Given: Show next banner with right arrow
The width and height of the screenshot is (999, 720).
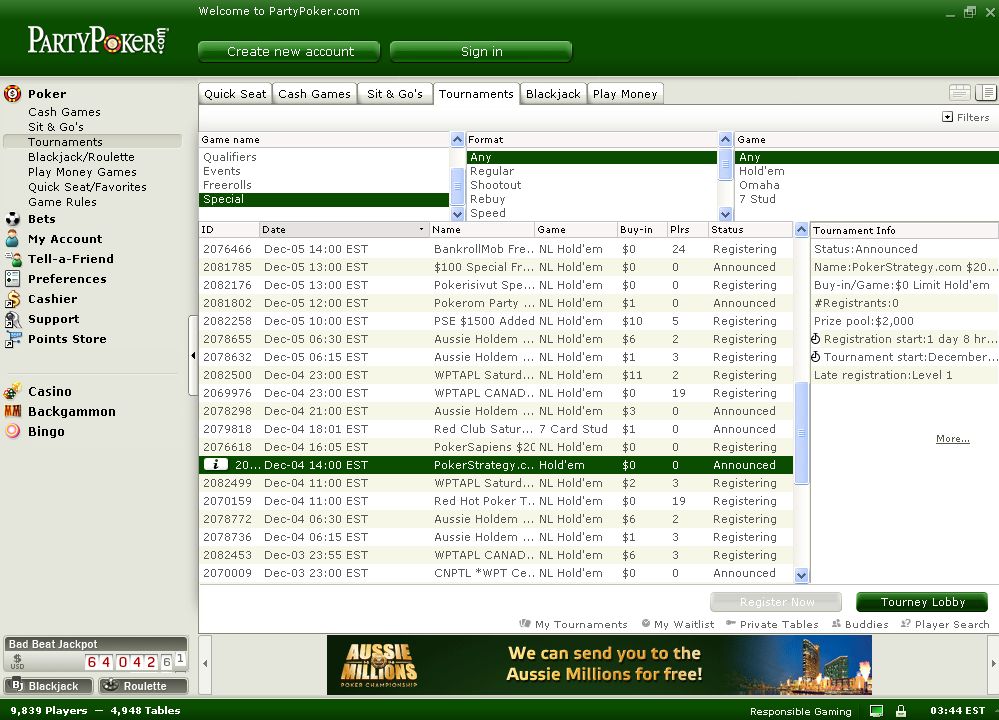Looking at the screenshot, I should pos(993,664).
